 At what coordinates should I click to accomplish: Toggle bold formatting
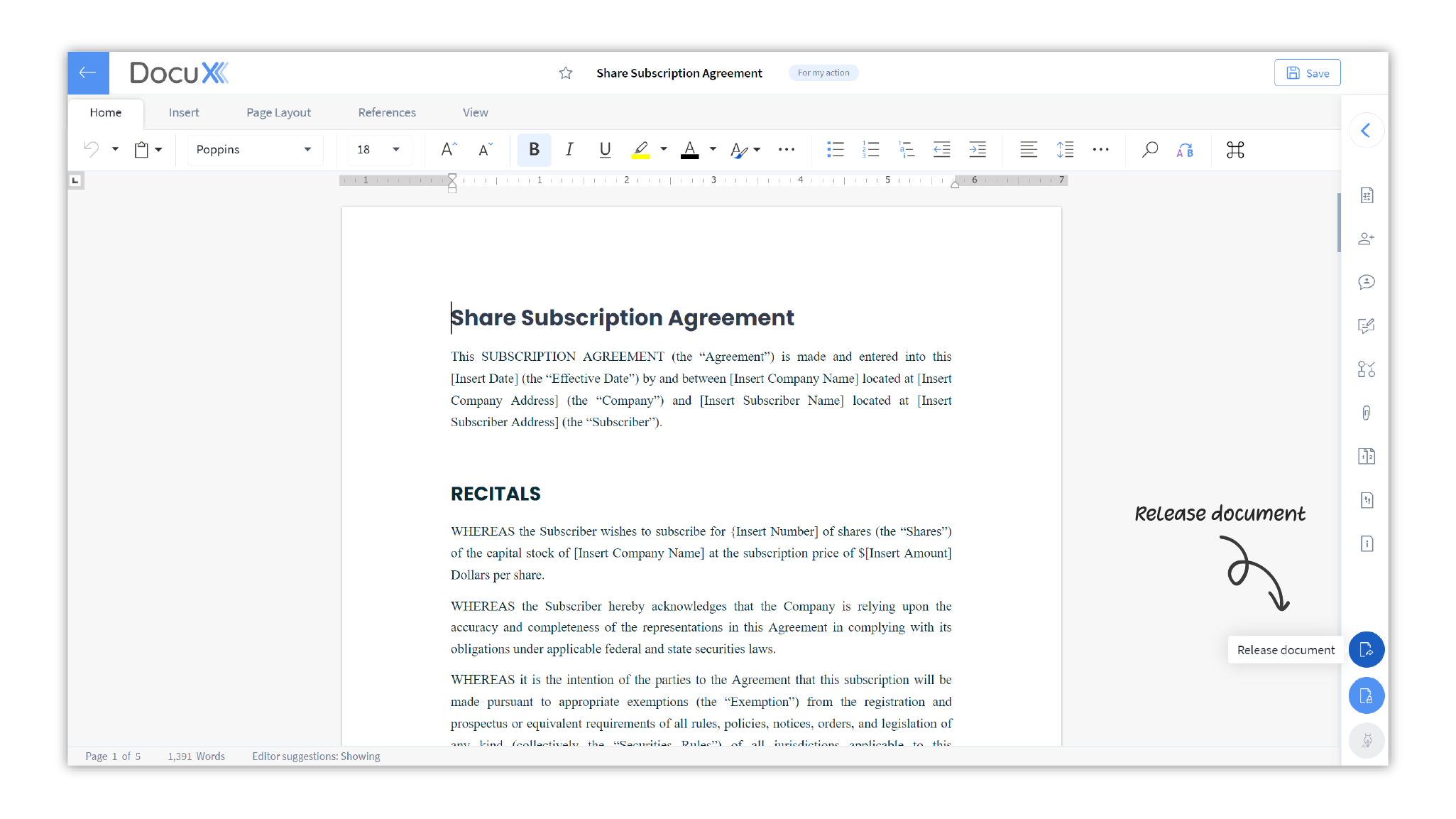(x=534, y=149)
